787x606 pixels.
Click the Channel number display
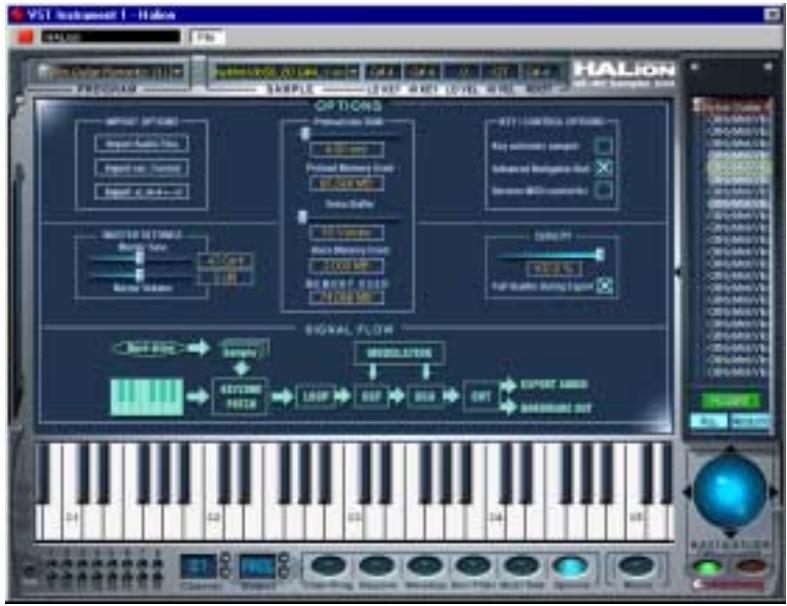coord(198,566)
